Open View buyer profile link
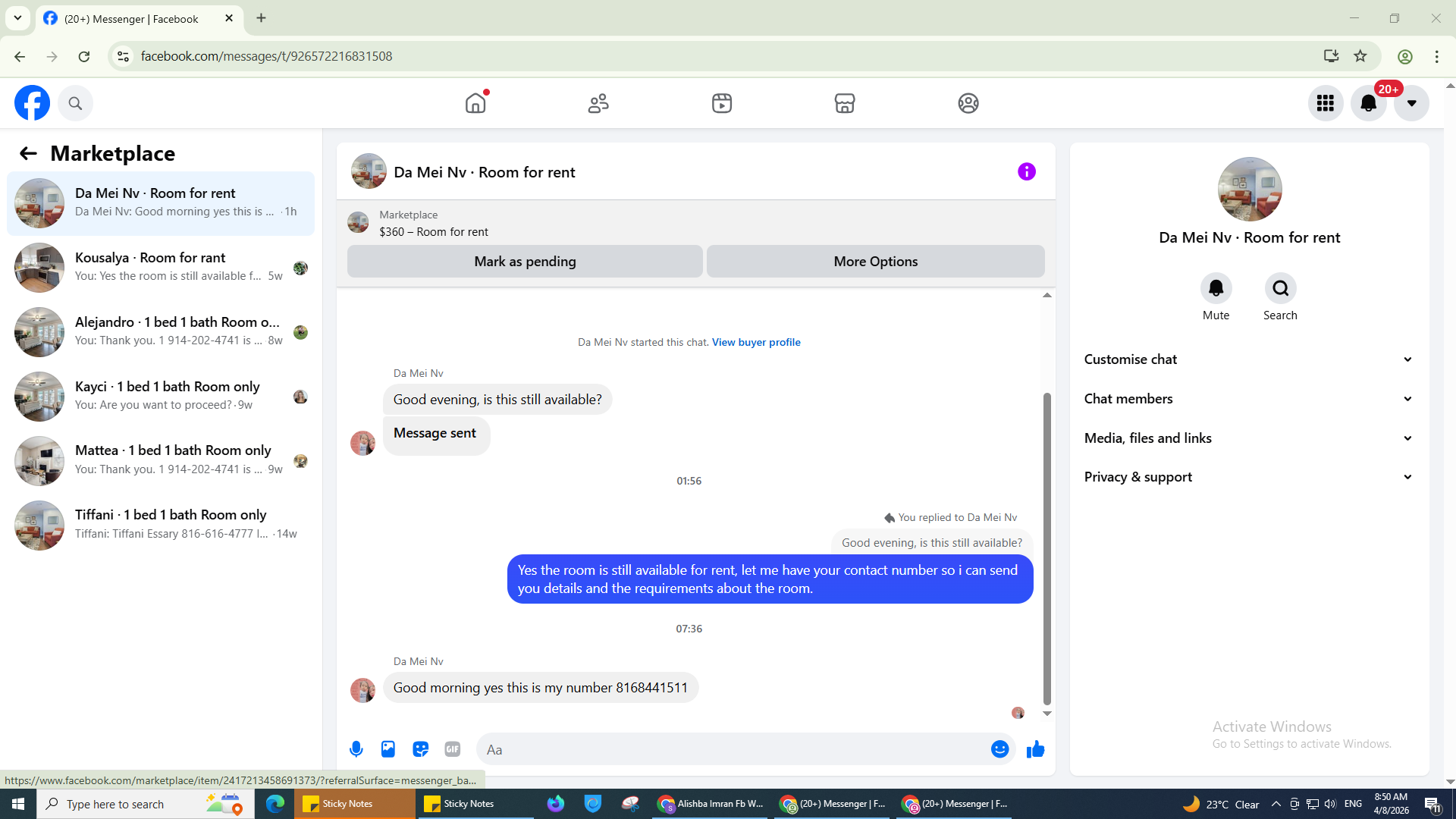Screen dimensions: 1456x819 755,342
